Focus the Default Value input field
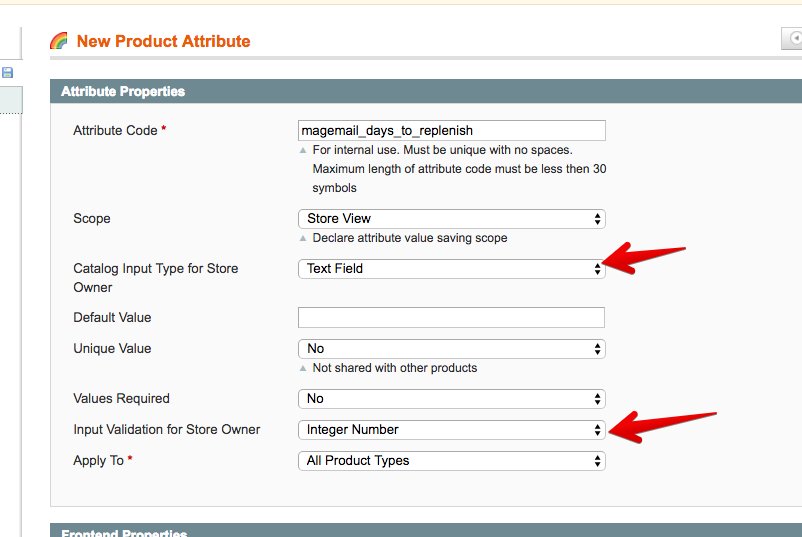Viewport: 802px width, 537px height. (x=451, y=317)
